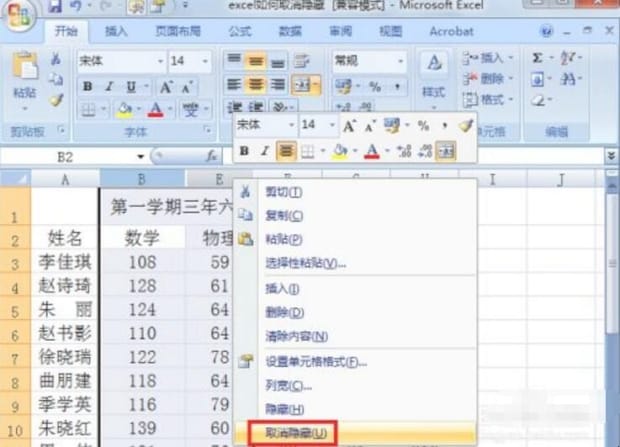The height and width of the screenshot is (447, 620).
Task: Click the insert function fx icon
Action: point(211,157)
